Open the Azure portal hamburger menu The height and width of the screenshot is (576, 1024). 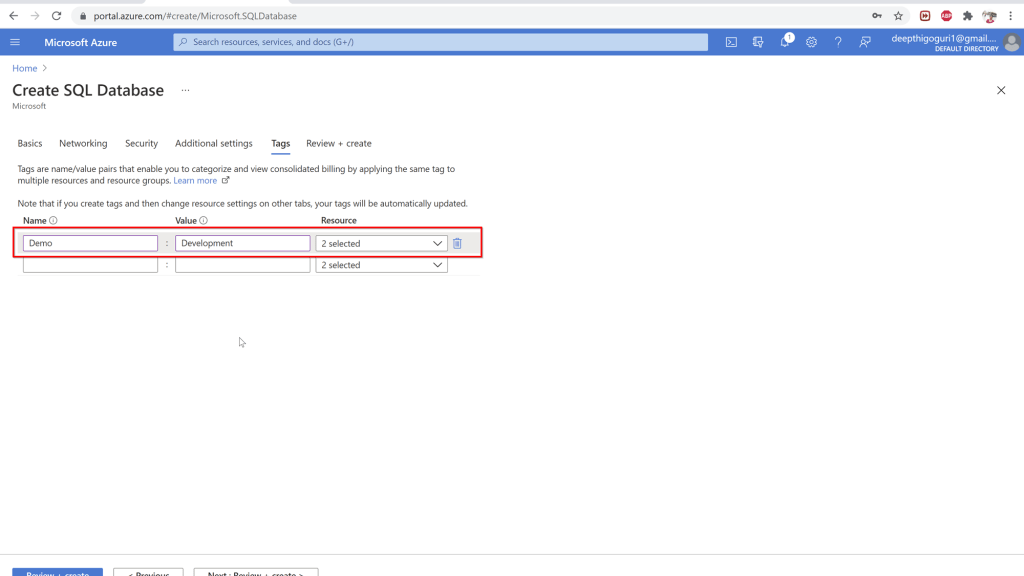[x=15, y=42]
